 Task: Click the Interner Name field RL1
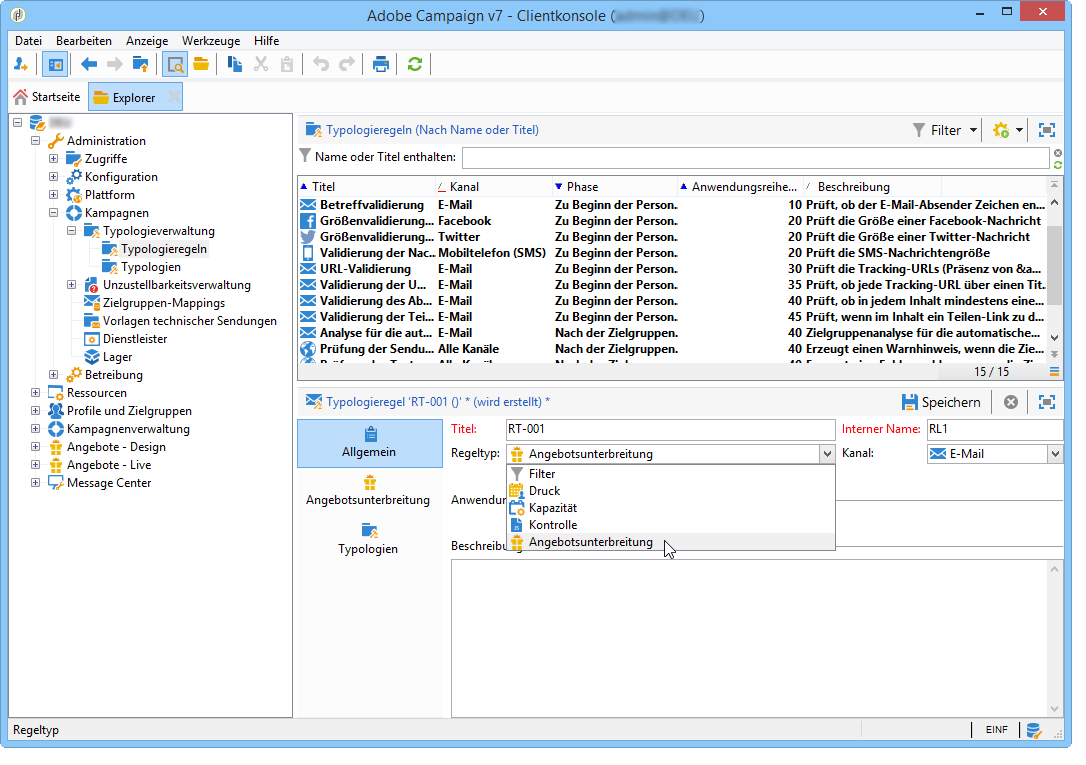click(995, 429)
